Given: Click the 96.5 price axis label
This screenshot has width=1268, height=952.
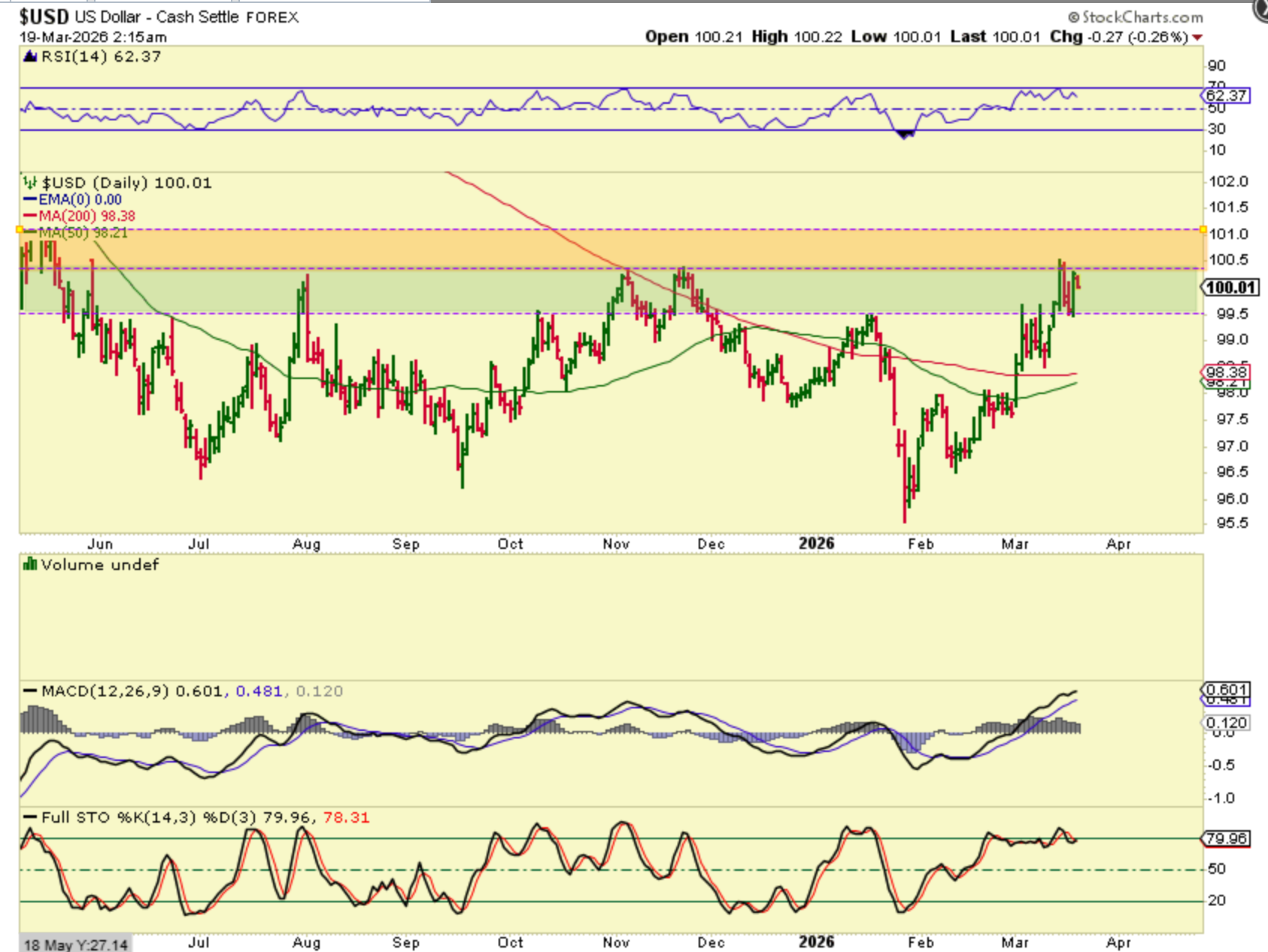Looking at the screenshot, I should [1232, 471].
